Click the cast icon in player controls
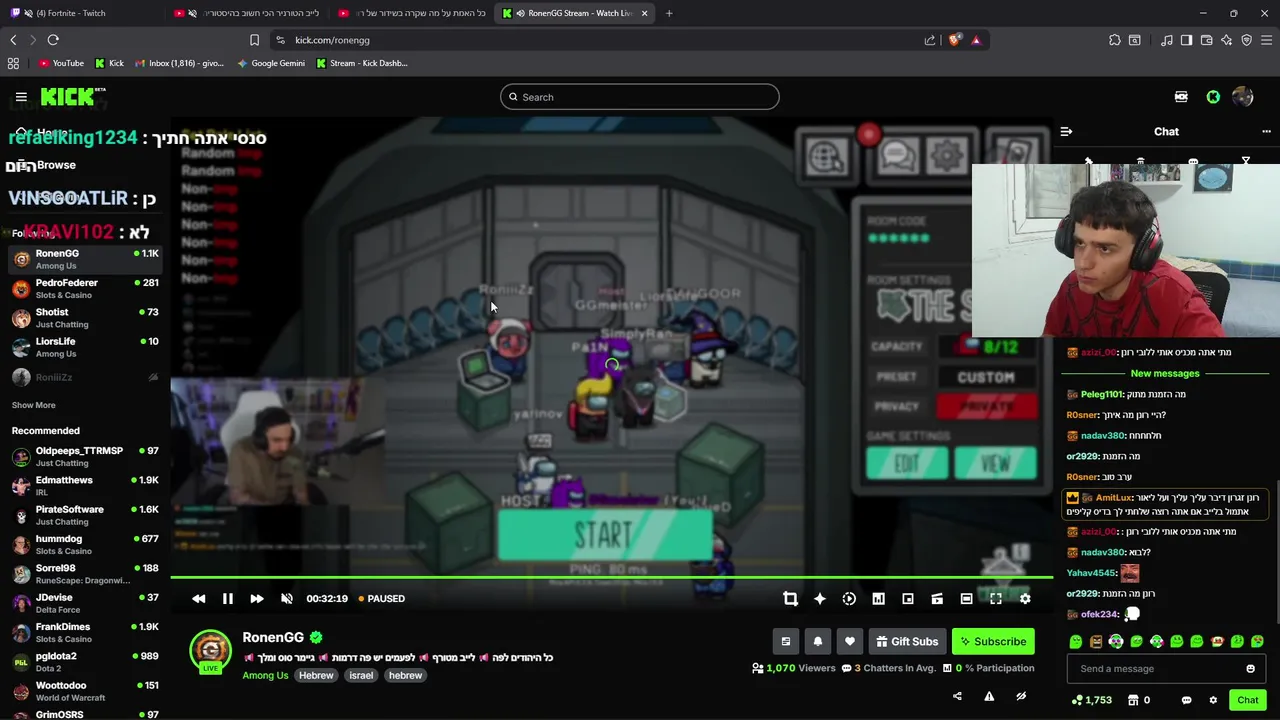Image resolution: width=1280 pixels, height=720 pixels. click(937, 598)
